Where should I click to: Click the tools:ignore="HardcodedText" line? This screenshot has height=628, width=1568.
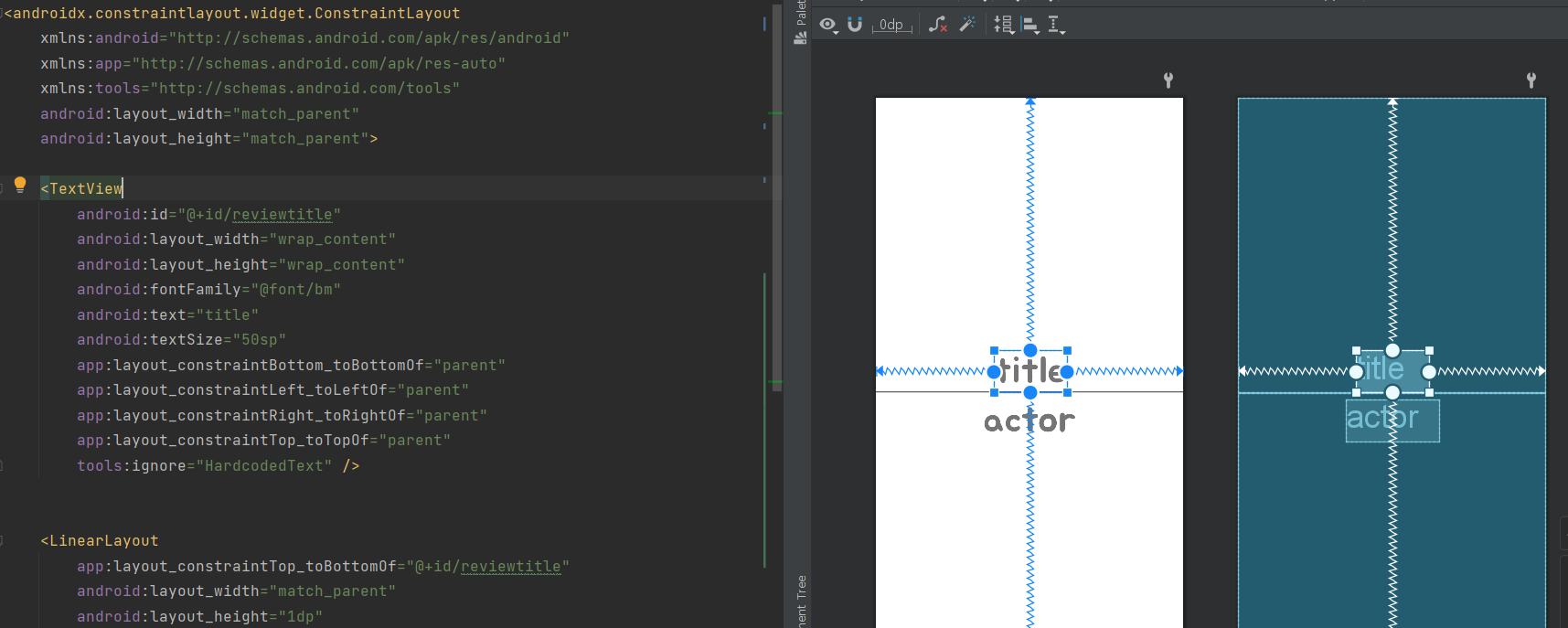[x=218, y=465]
